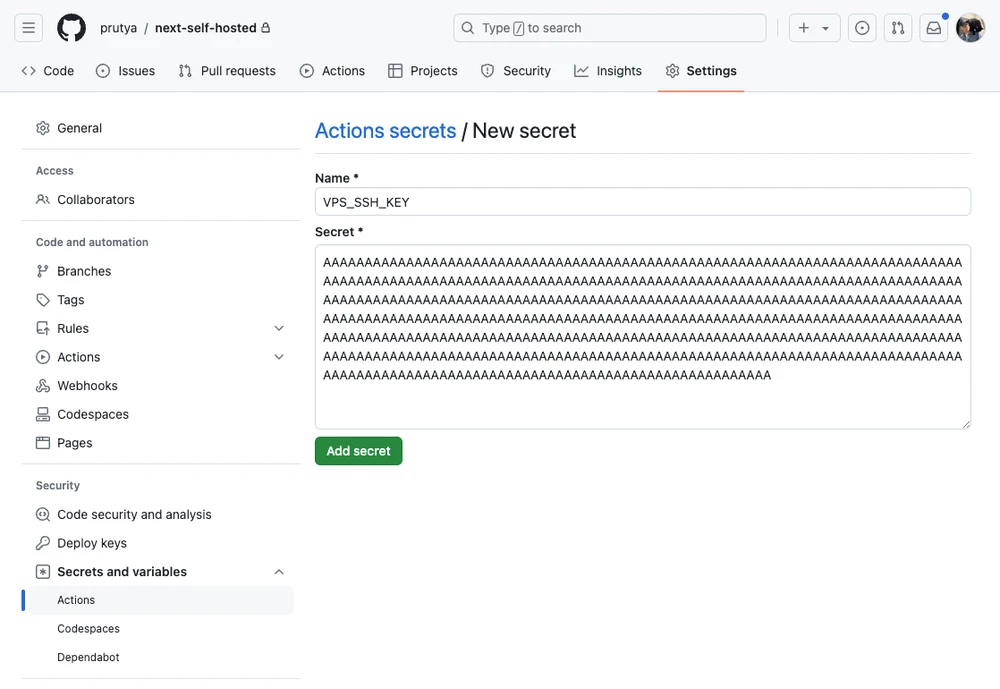Viewport: 1000px width, 689px height.
Task: Open the hamburger navigation menu
Action: pyautogui.click(x=29, y=28)
